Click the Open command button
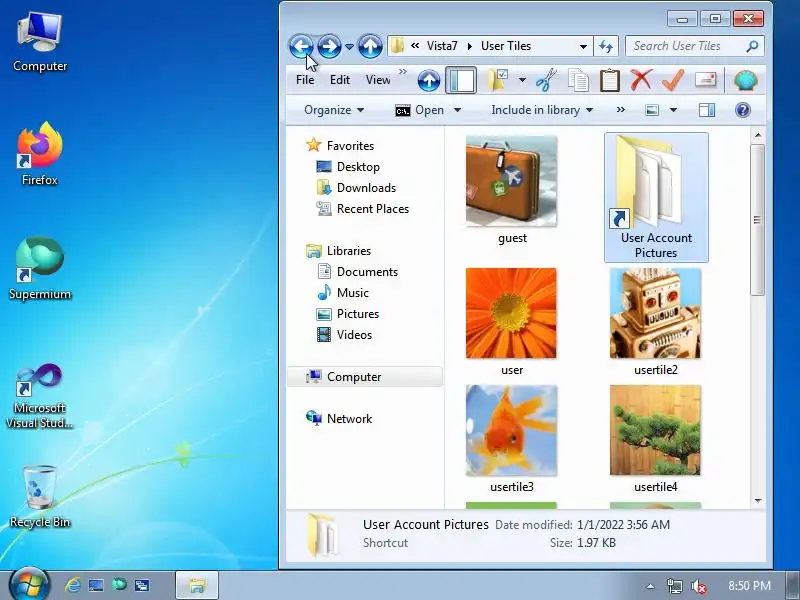The width and height of the screenshot is (800, 600). pyautogui.click(x=419, y=110)
